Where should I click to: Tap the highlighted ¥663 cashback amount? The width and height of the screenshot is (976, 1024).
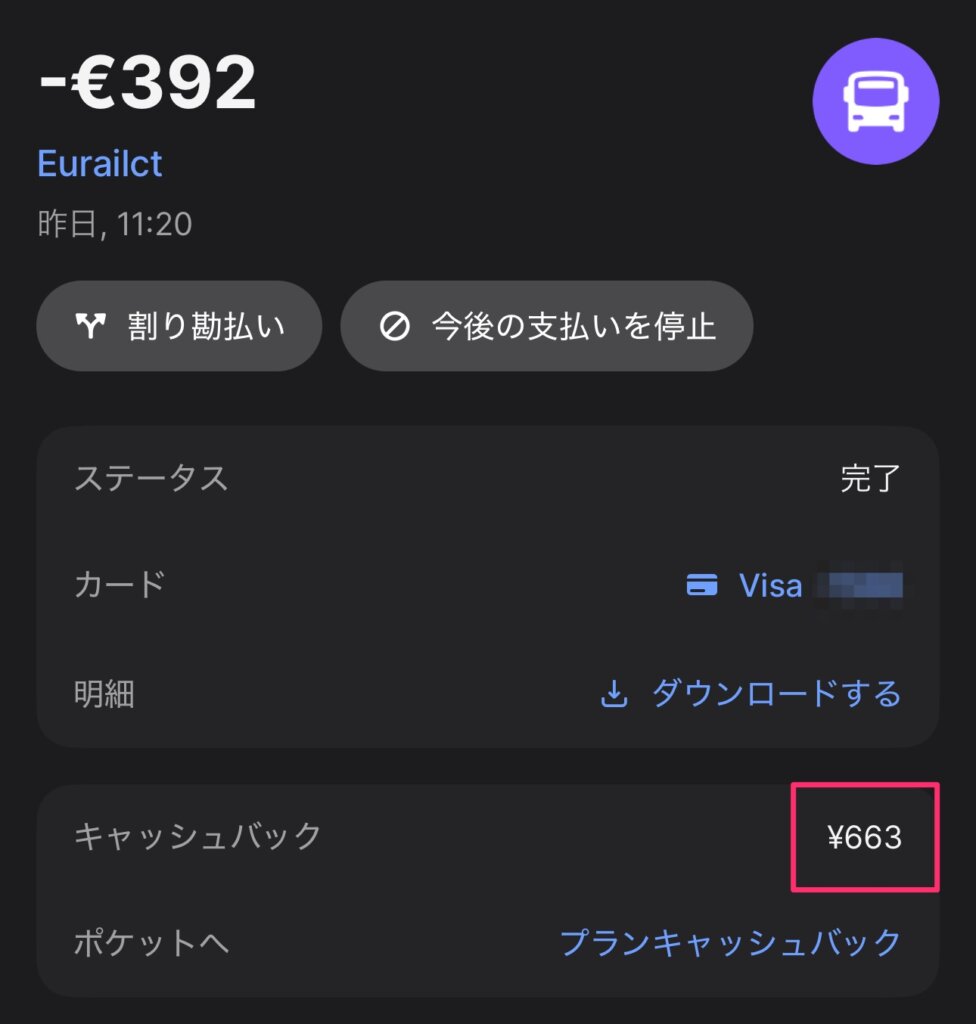pos(864,837)
